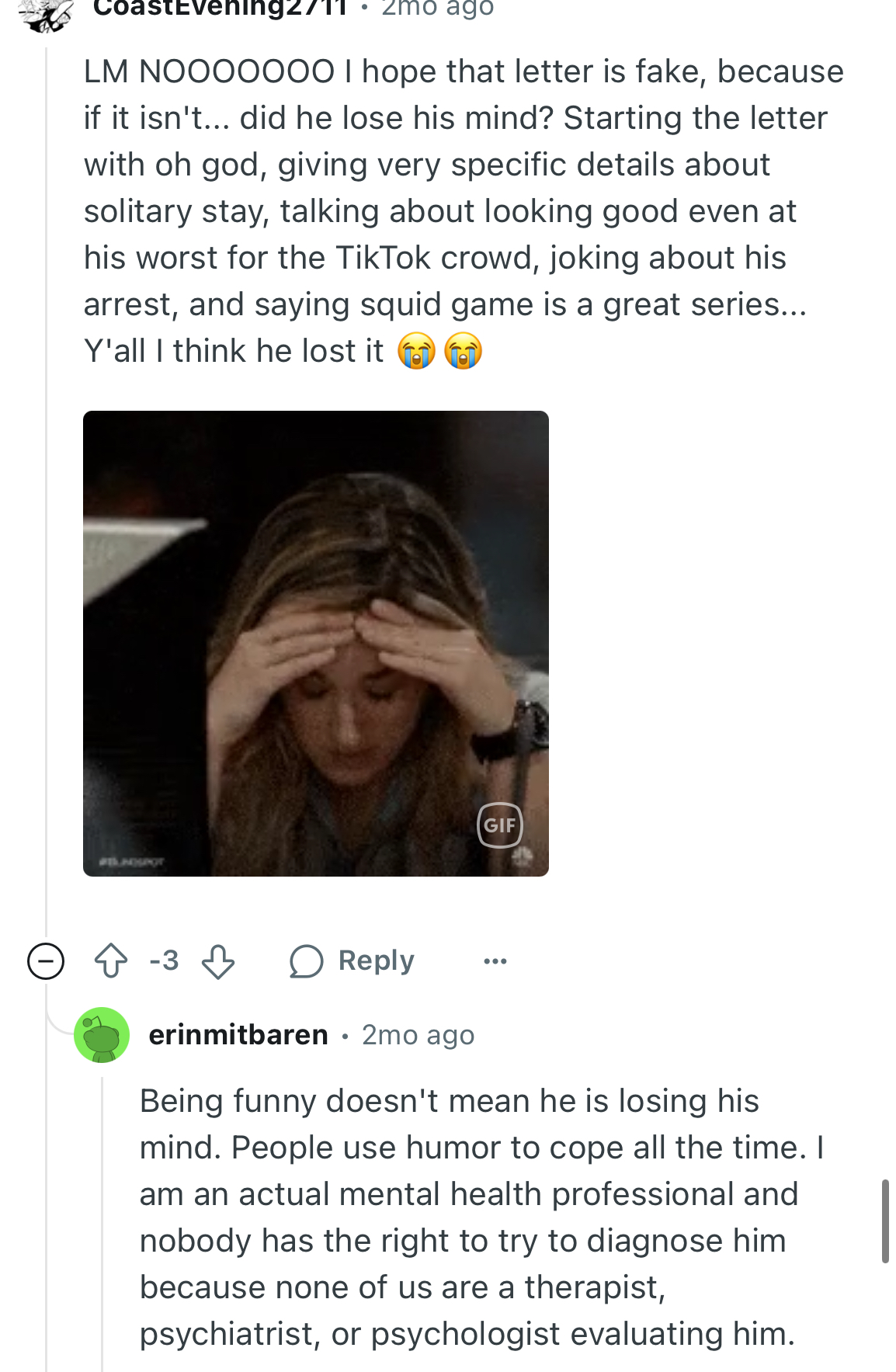Open the head-in-hands GIF thumbnail
Screen dimensions: 896x1372
pos(316,644)
